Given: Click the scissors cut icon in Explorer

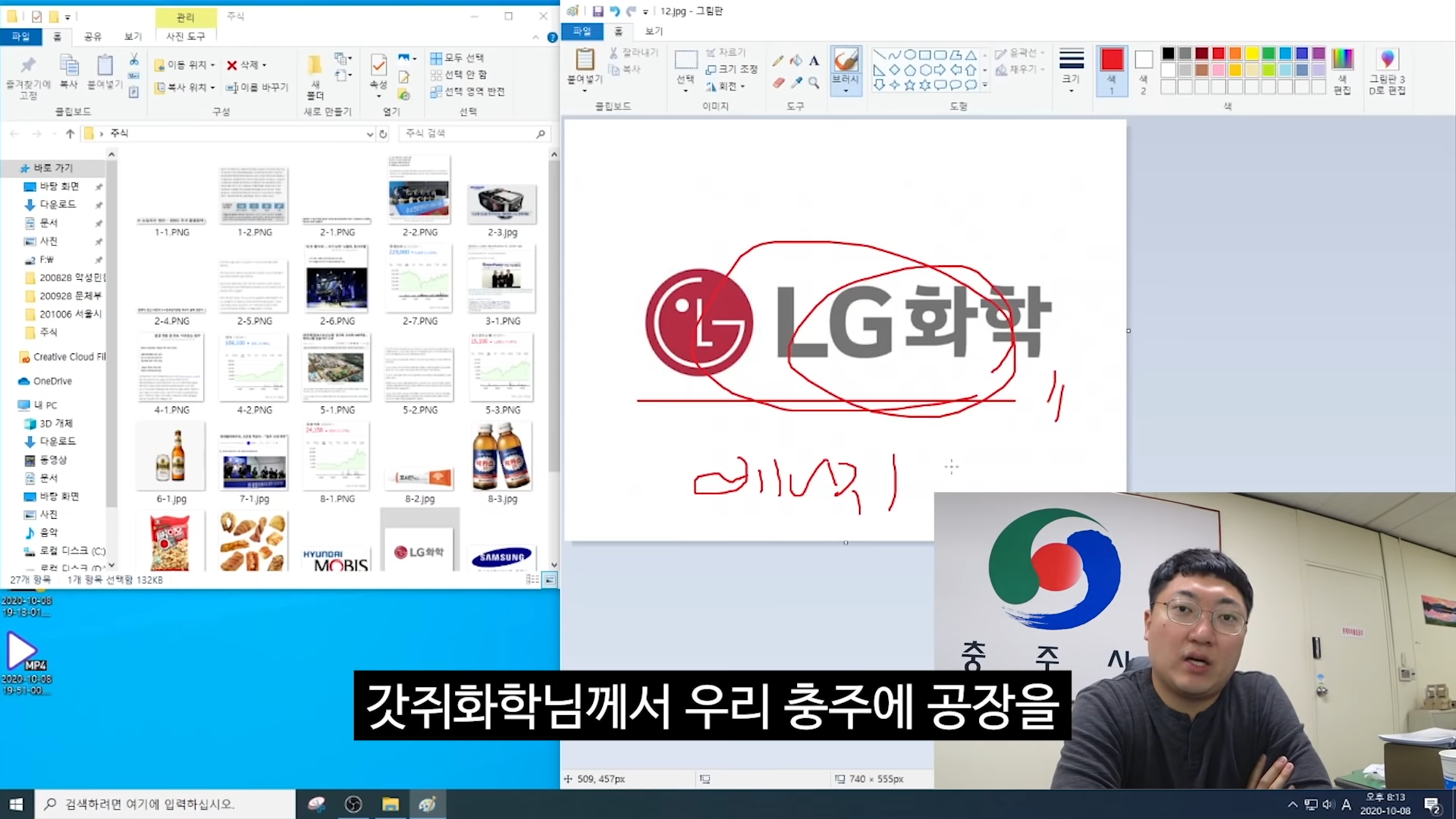Looking at the screenshot, I should pyautogui.click(x=133, y=59).
